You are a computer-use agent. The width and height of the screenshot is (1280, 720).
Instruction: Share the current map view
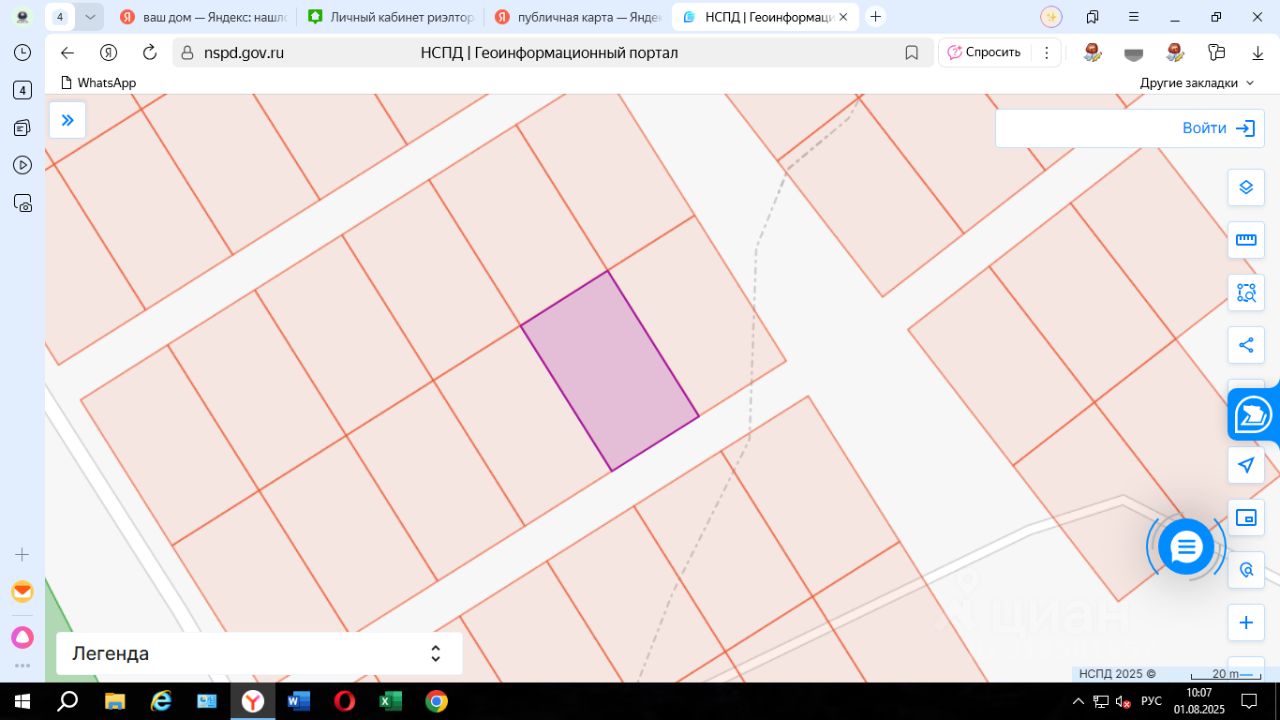[x=1246, y=345]
